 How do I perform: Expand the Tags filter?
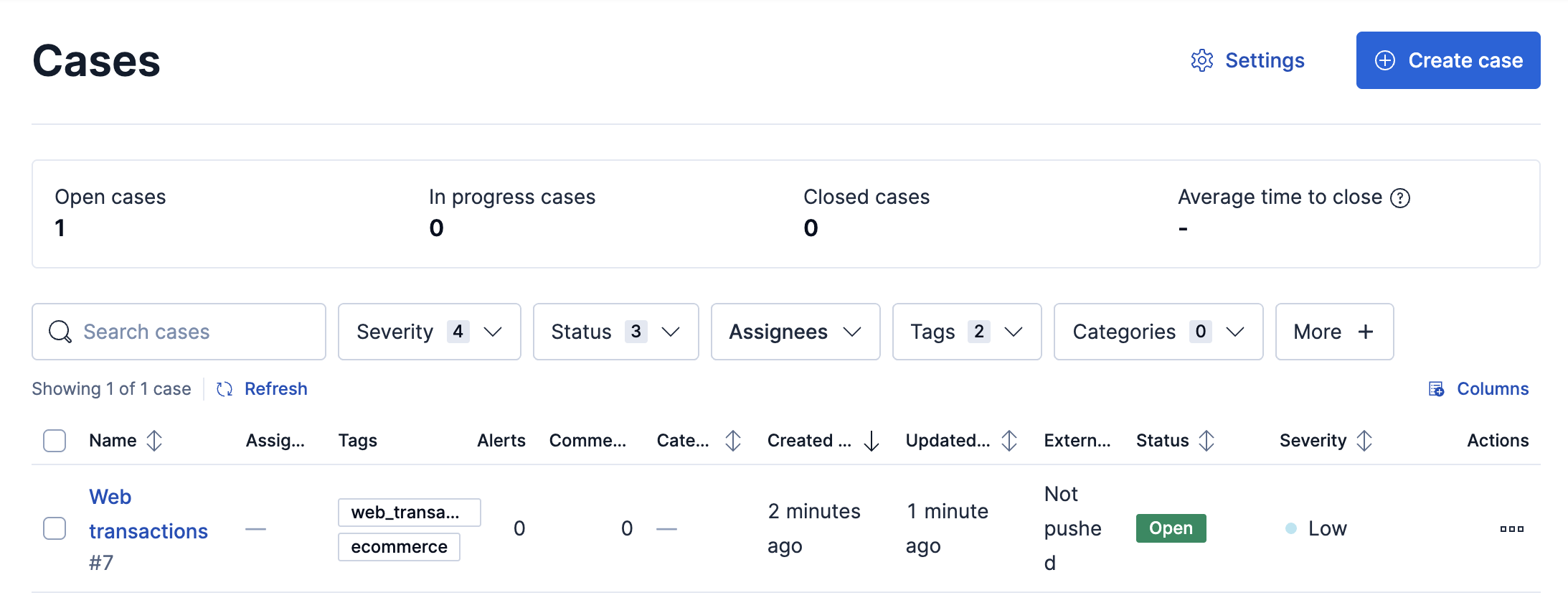click(966, 332)
